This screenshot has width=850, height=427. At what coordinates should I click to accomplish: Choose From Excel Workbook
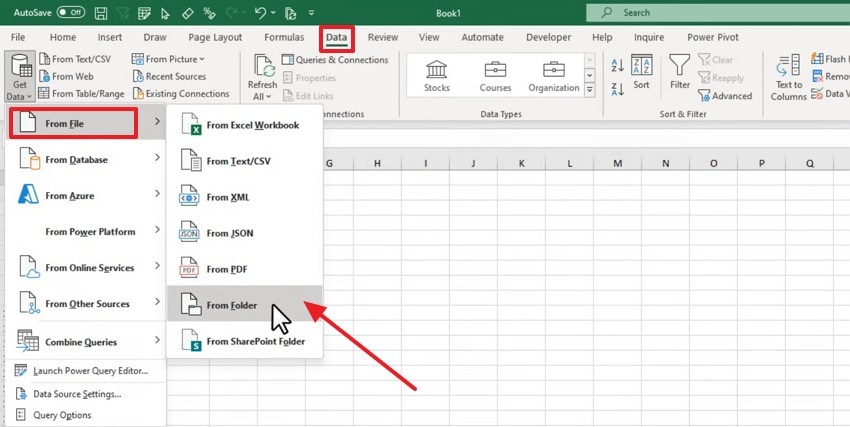[x=244, y=125]
